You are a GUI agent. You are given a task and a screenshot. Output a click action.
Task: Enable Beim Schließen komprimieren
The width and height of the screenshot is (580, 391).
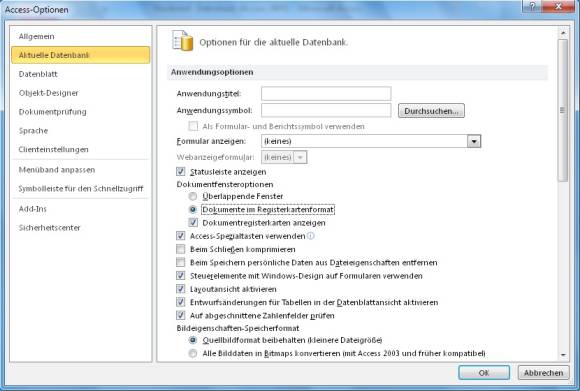click(181, 249)
